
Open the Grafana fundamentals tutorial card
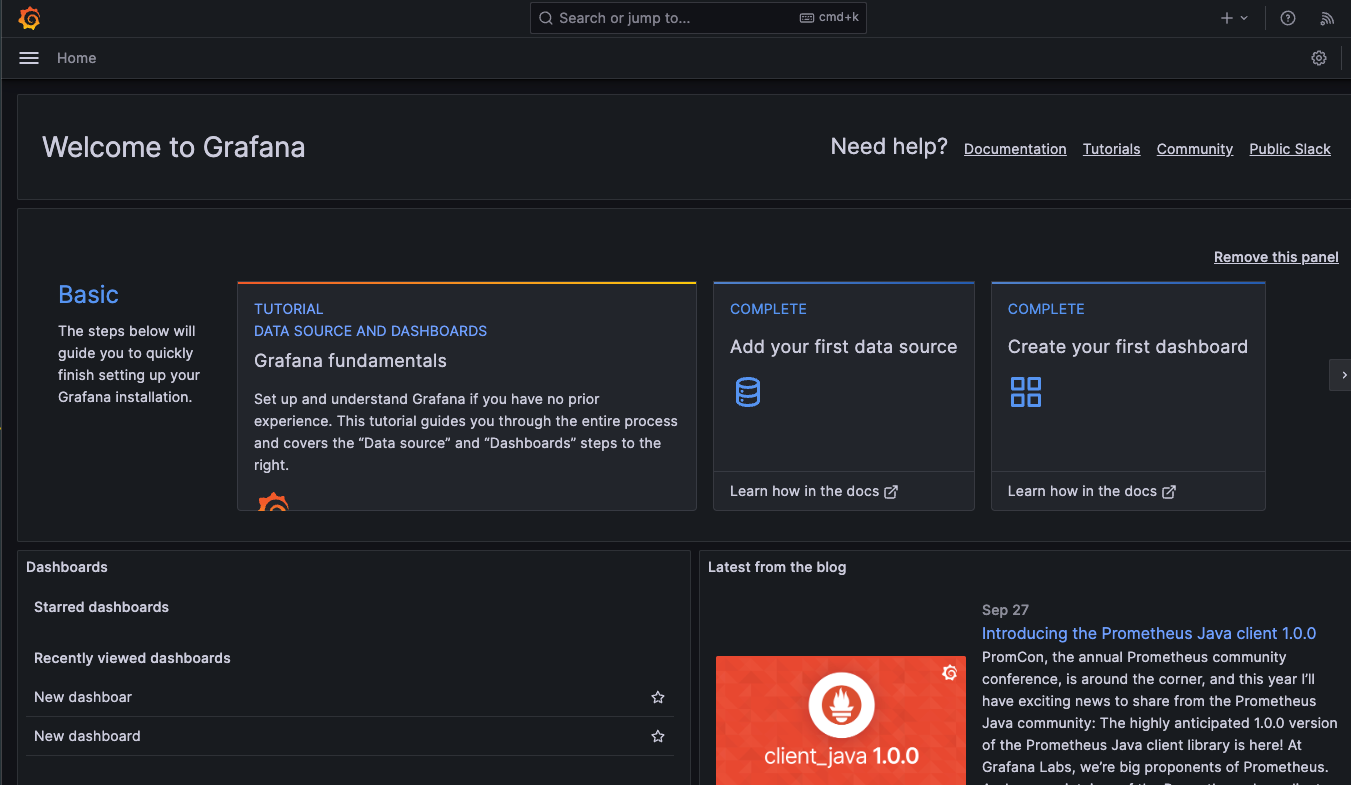[467, 396]
